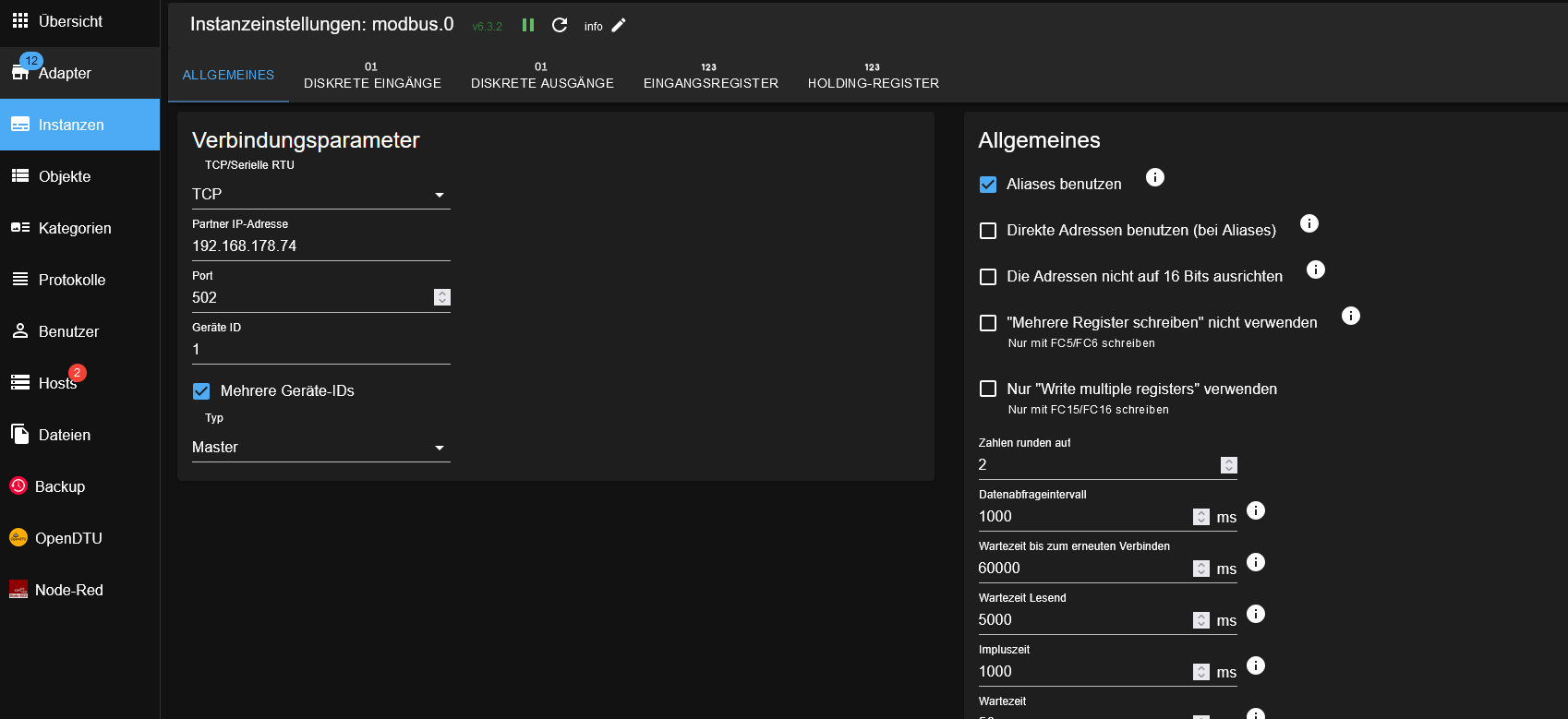Image resolution: width=1568 pixels, height=719 pixels.
Task: Enable "Mehrere Register schreiben" nicht verwenden
Action: (x=988, y=323)
